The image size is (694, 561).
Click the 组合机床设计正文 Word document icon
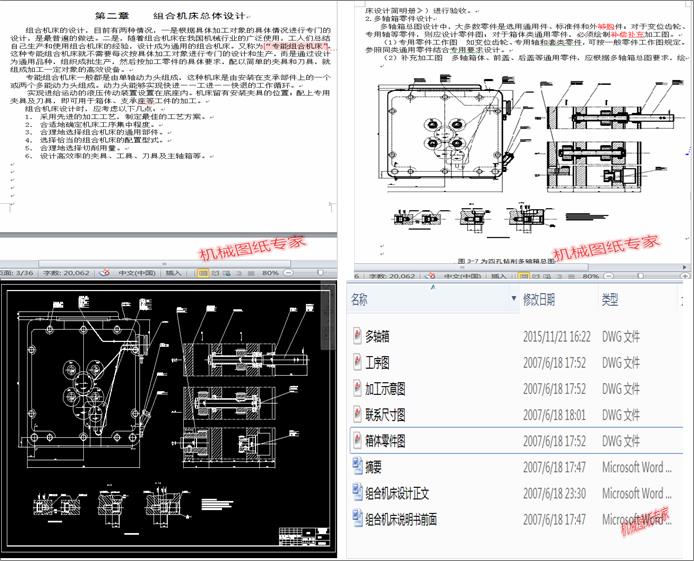point(357,493)
